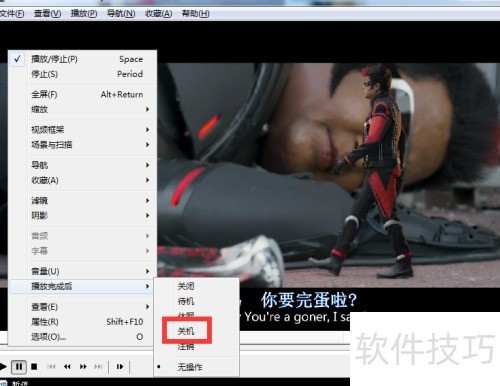Open the 查看(V) menu in the menu bar
The image size is (500, 386).
pos(47,14)
